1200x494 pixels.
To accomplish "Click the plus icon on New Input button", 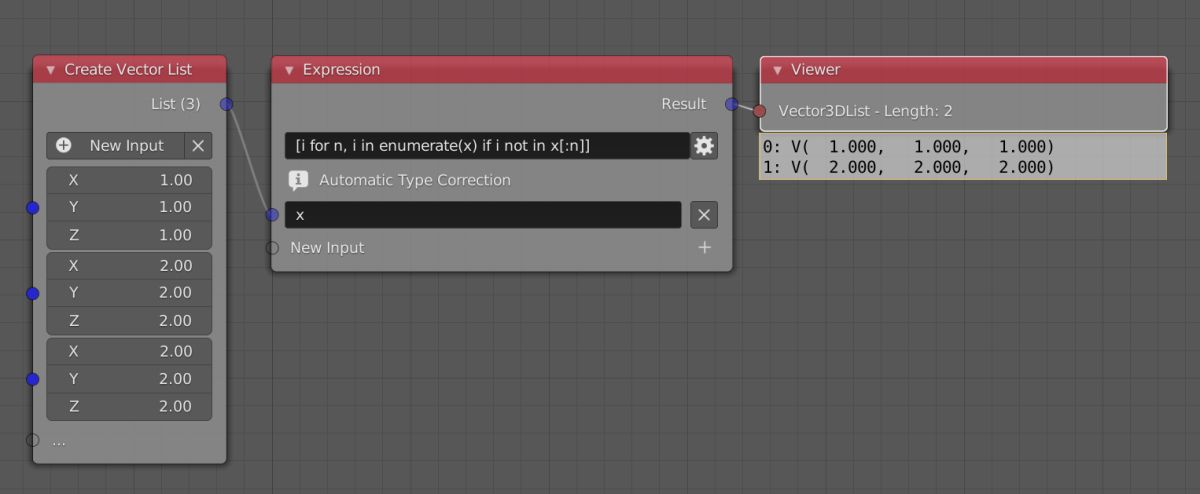I will pyautogui.click(x=64, y=145).
